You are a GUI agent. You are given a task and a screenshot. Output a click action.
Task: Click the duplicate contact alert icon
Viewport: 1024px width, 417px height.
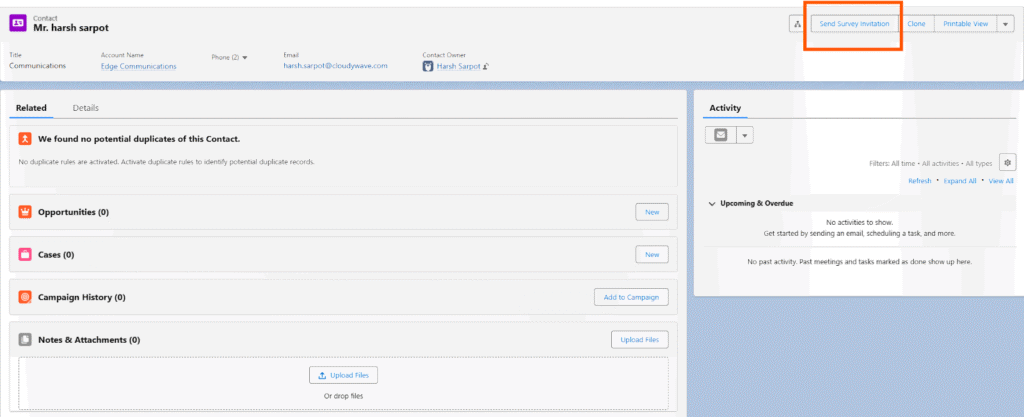click(25, 139)
